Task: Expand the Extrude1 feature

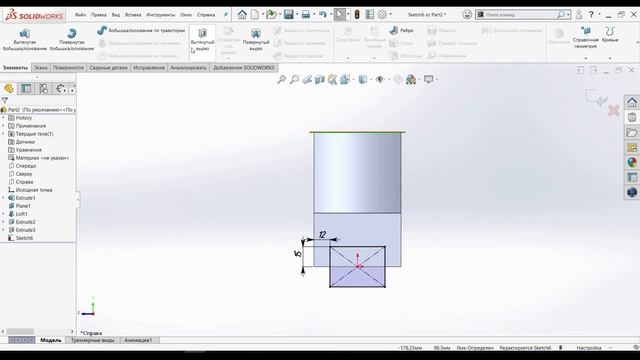Action: click(4, 198)
